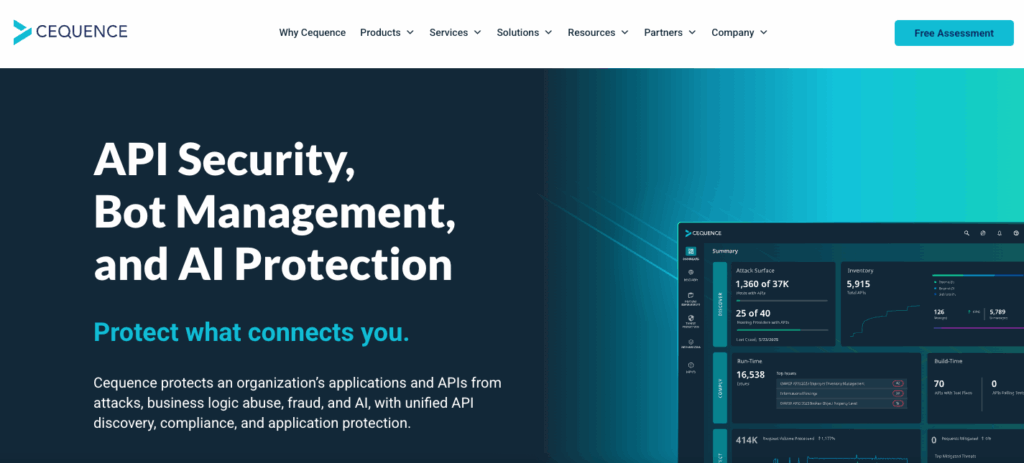Open the notifications bell in the dashboard preview
This screenshot has width=1024, height=463.
[999, 233]
